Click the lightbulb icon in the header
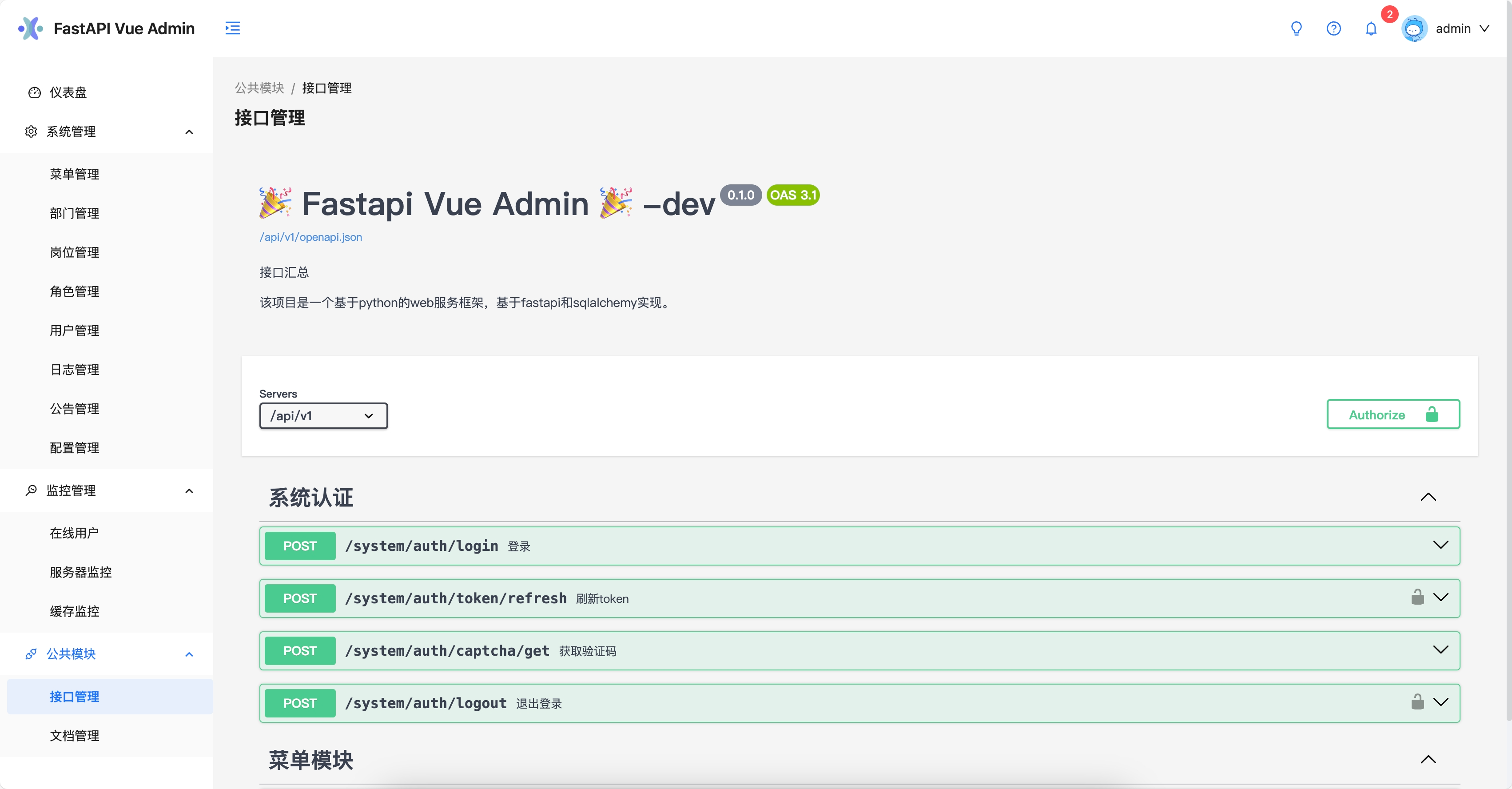Image resolution: width=1512 pixels, height=789 pixels. click(1296, 28)
